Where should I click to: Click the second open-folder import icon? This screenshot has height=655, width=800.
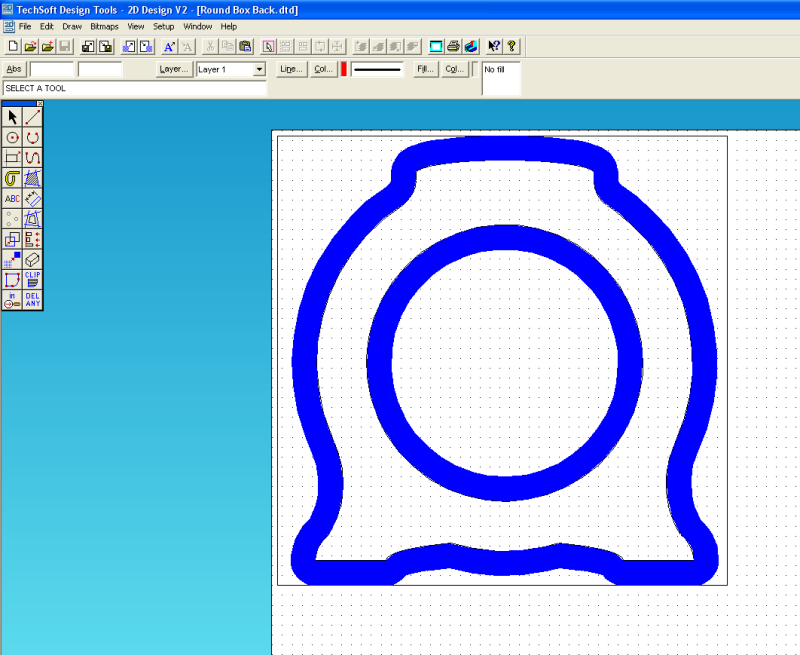click(47, 46)
